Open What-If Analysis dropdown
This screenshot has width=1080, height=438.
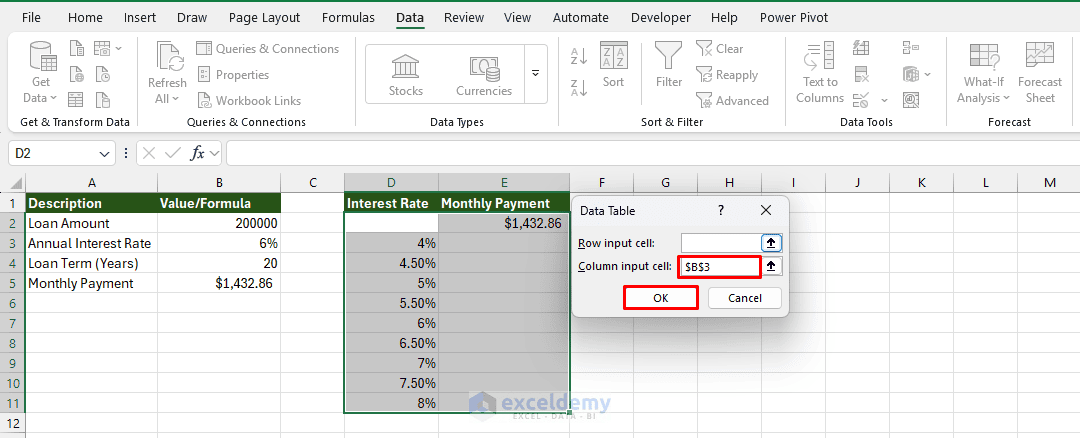983,74
